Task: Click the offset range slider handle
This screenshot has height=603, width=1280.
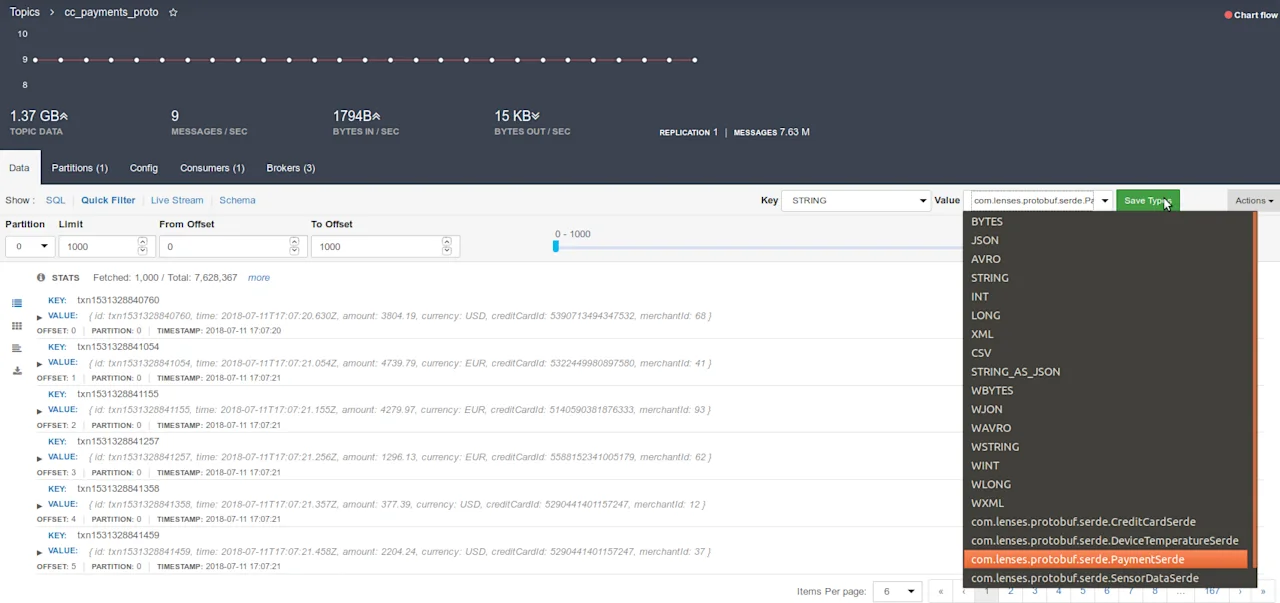Action: tap(555, 246)
